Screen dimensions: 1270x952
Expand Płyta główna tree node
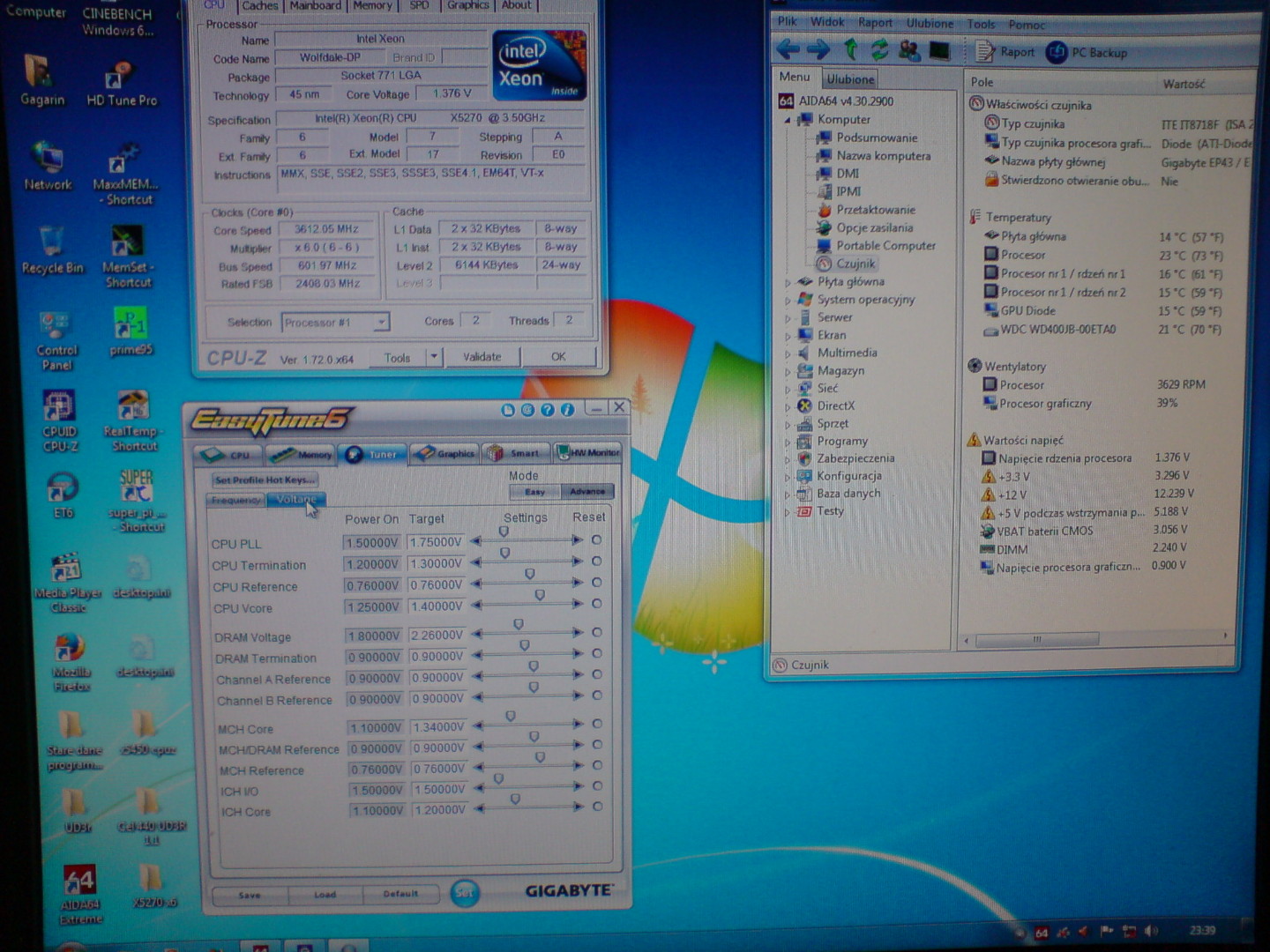point(788,283)
